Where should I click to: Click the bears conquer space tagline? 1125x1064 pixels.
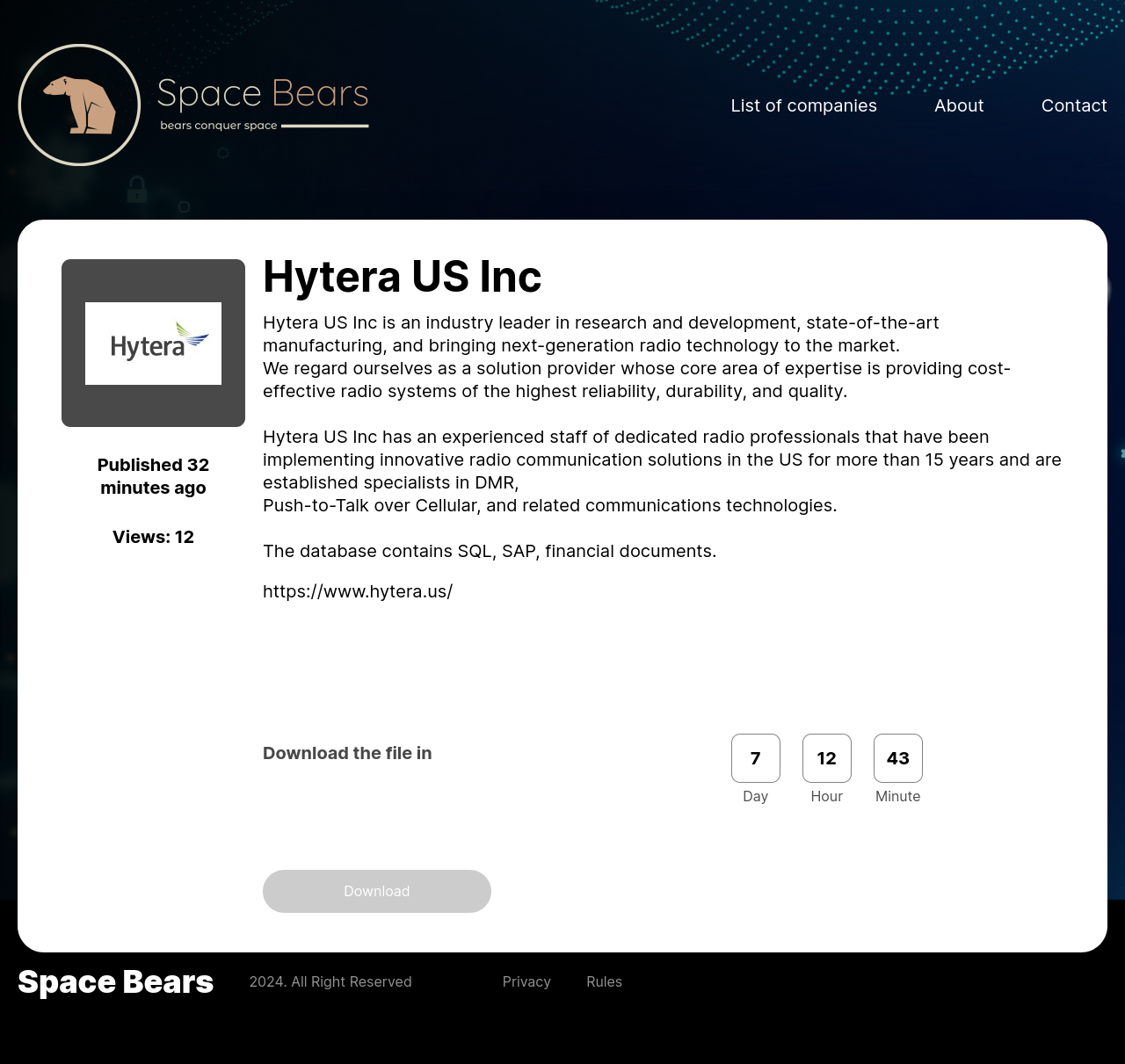(x=218, y=125)
